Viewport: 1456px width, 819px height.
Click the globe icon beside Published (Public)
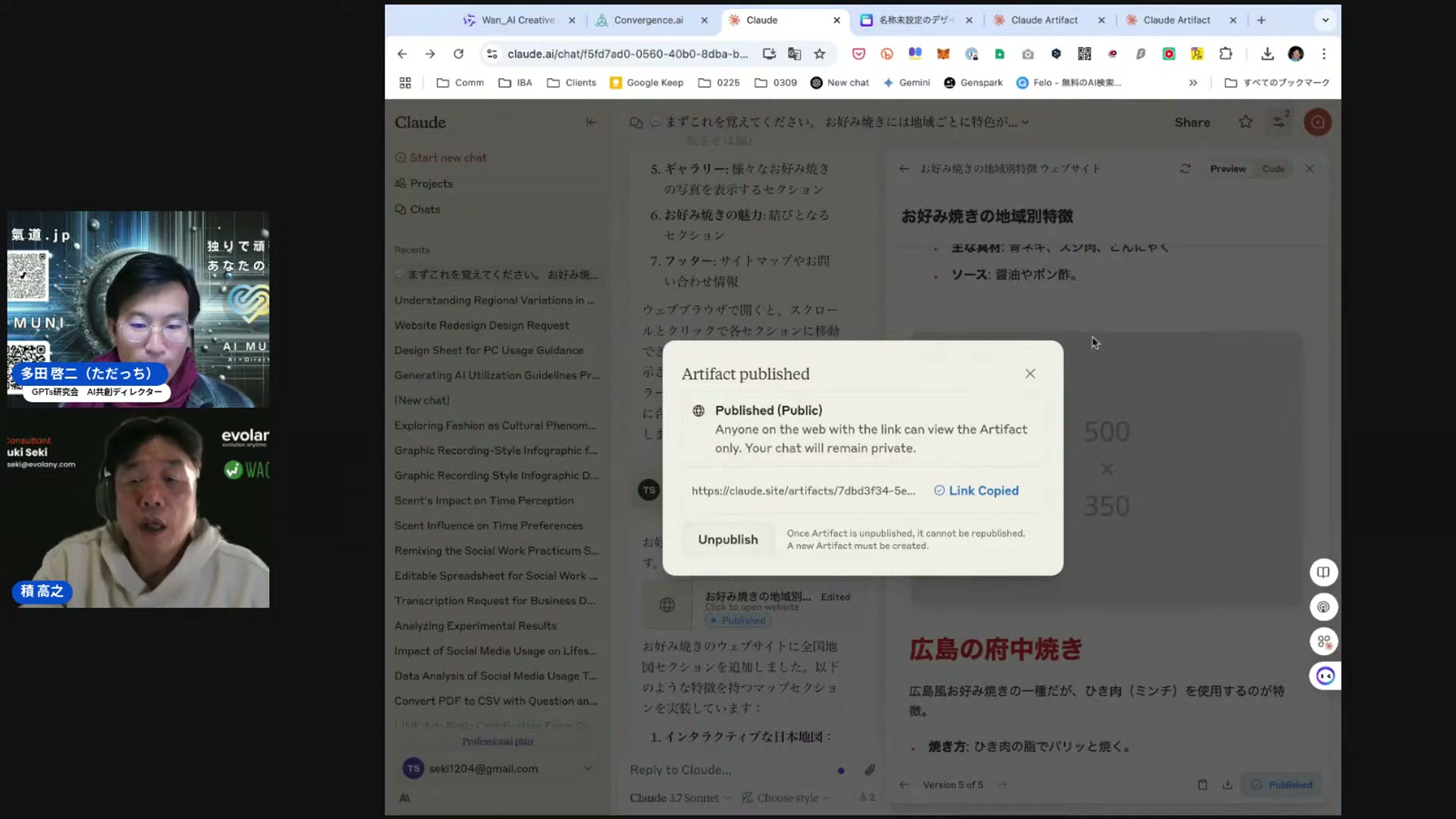[698, 410]
